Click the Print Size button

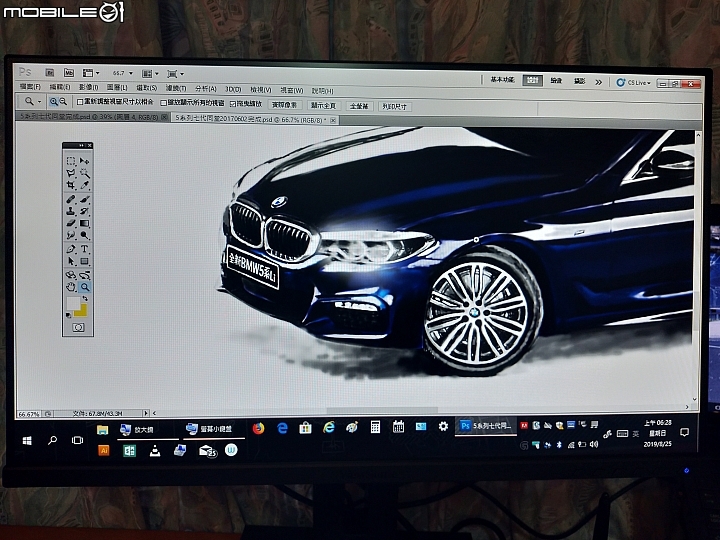394,107
